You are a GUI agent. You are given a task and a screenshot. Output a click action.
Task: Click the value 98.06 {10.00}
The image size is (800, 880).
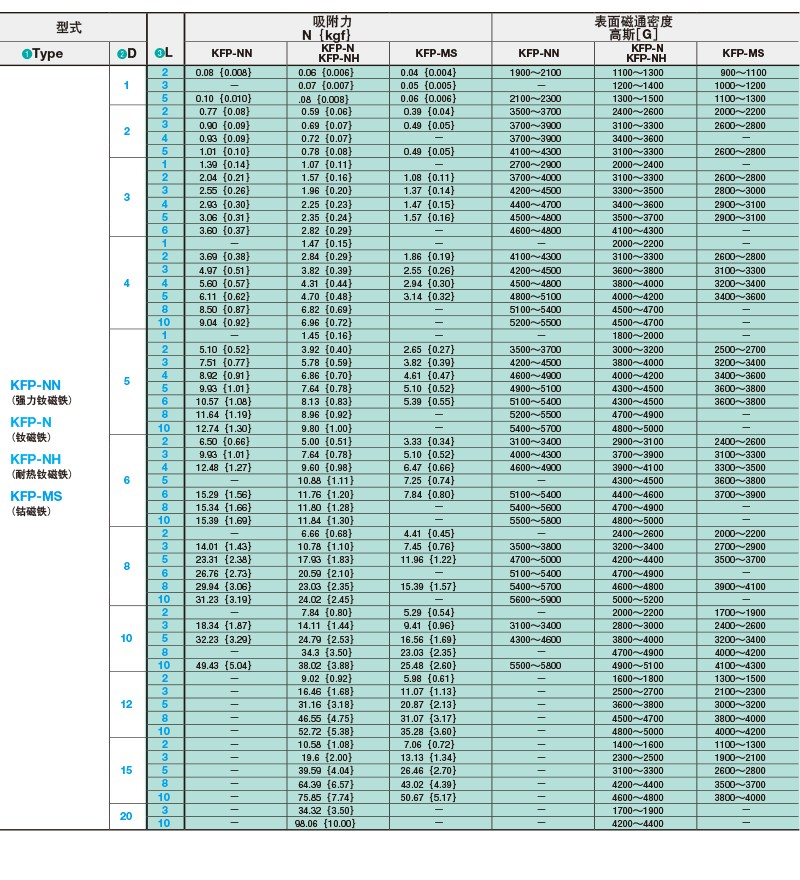(x=325, y=823)
